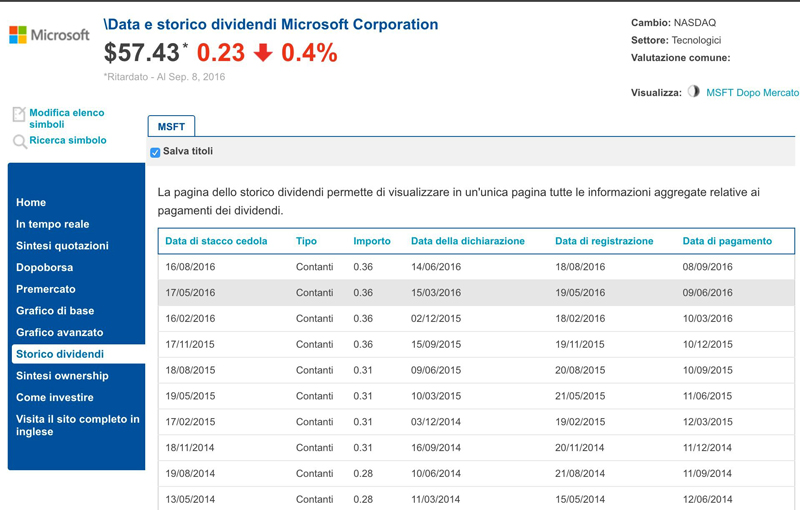Click ex-dividend date 13/05/2014

pos(190,499)
